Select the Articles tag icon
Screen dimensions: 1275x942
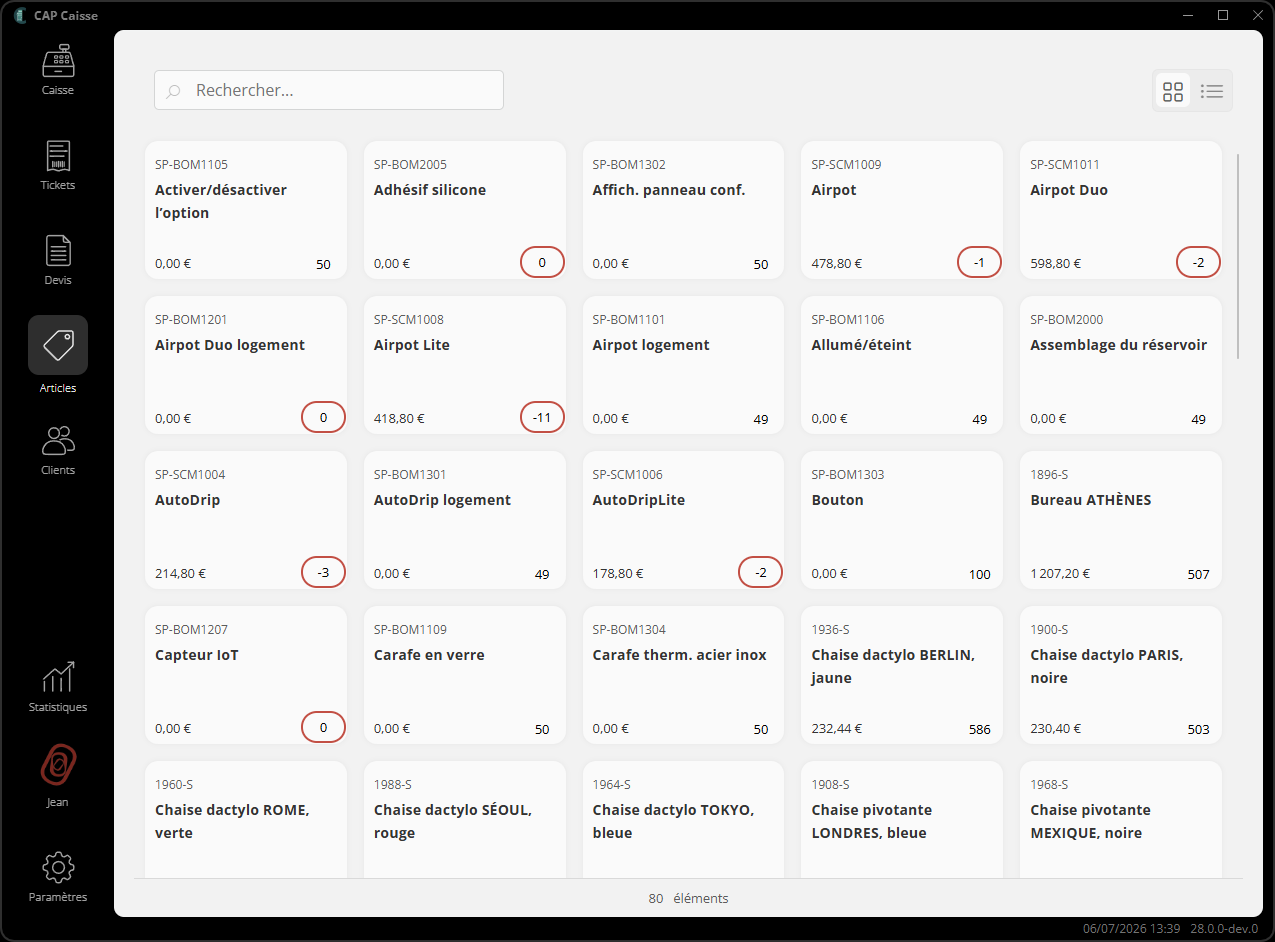click(x=58, y=345)
